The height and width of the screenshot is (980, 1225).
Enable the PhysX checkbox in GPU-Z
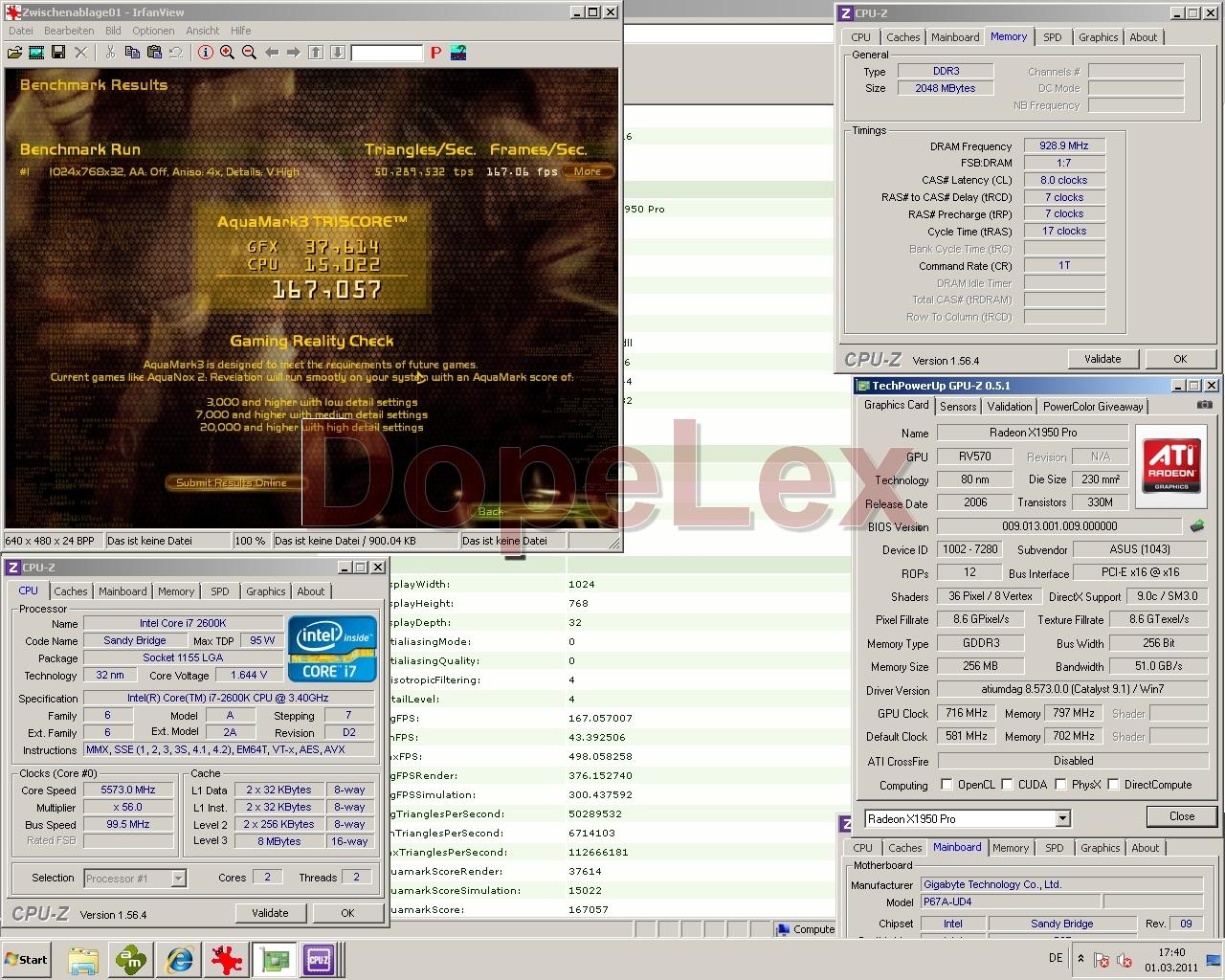pos(1060,785)
